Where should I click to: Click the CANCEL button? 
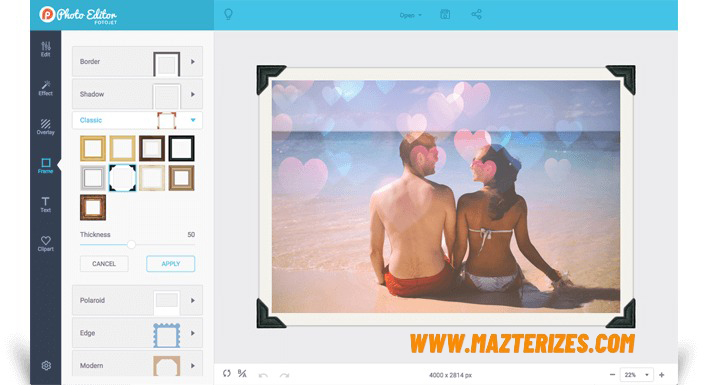[104, 264]
